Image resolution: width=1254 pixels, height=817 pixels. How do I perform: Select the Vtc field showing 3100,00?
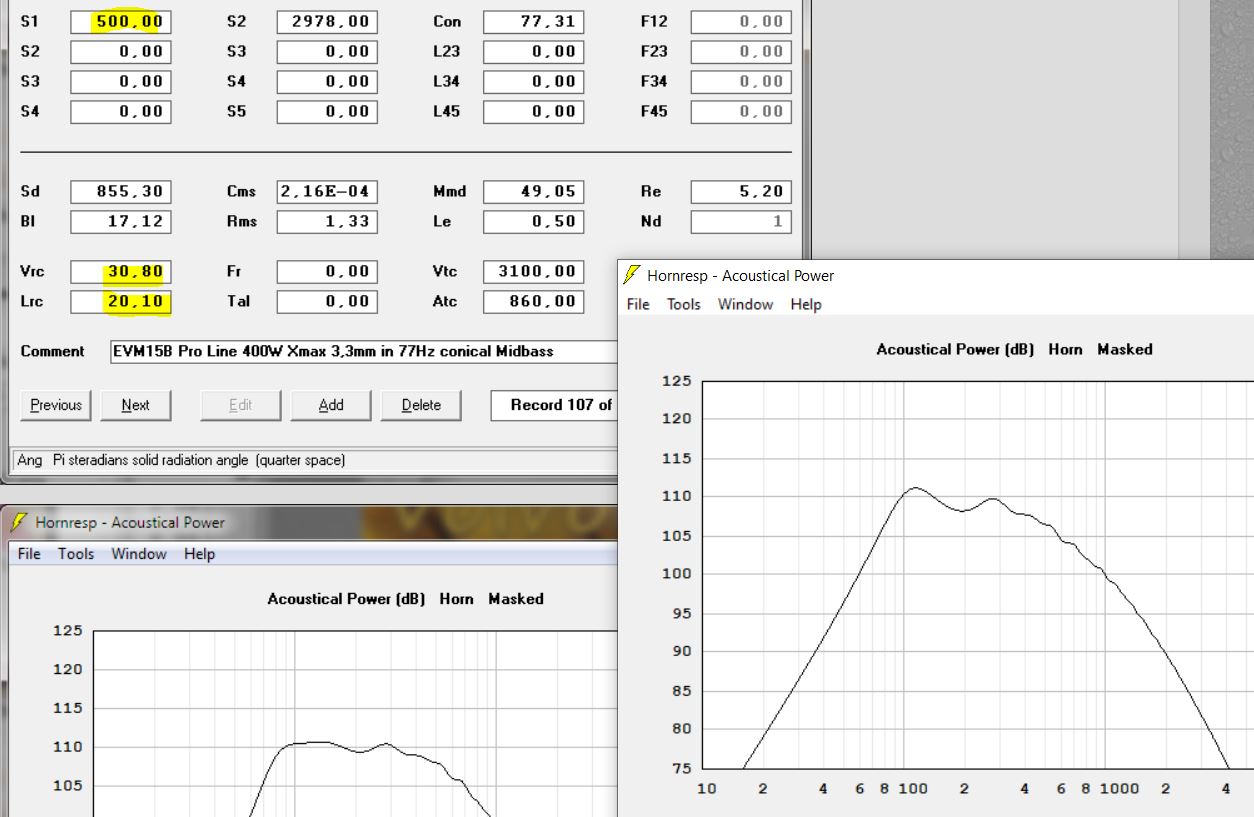coord(533,272)
